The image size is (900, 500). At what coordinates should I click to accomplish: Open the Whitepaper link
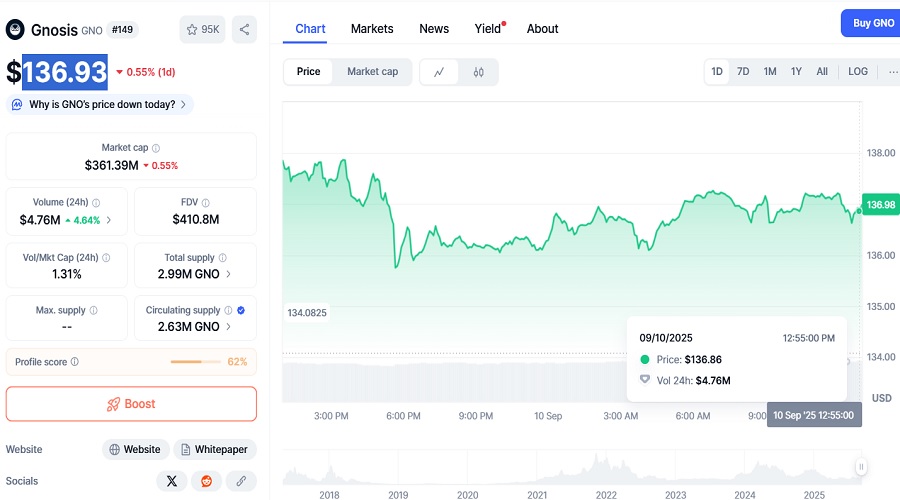(x=215, y=449)
